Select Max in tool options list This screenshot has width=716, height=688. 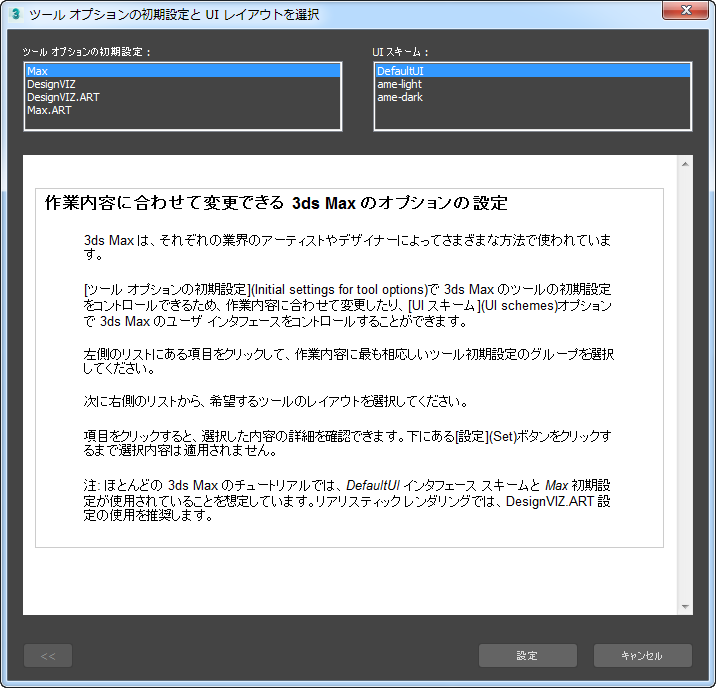click(x=183, y=71)
